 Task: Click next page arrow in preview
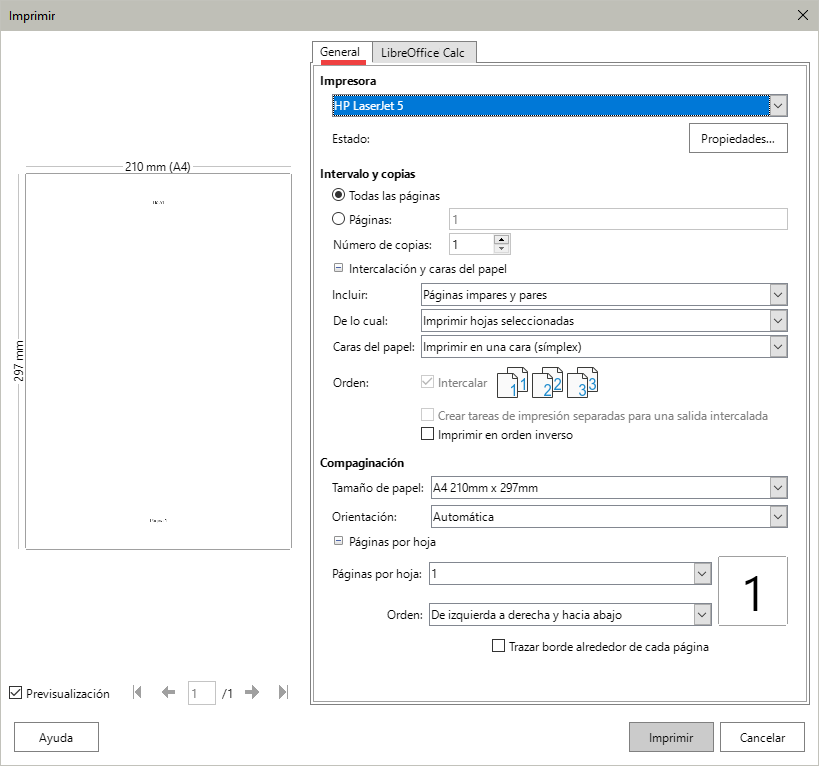(252, 693)
